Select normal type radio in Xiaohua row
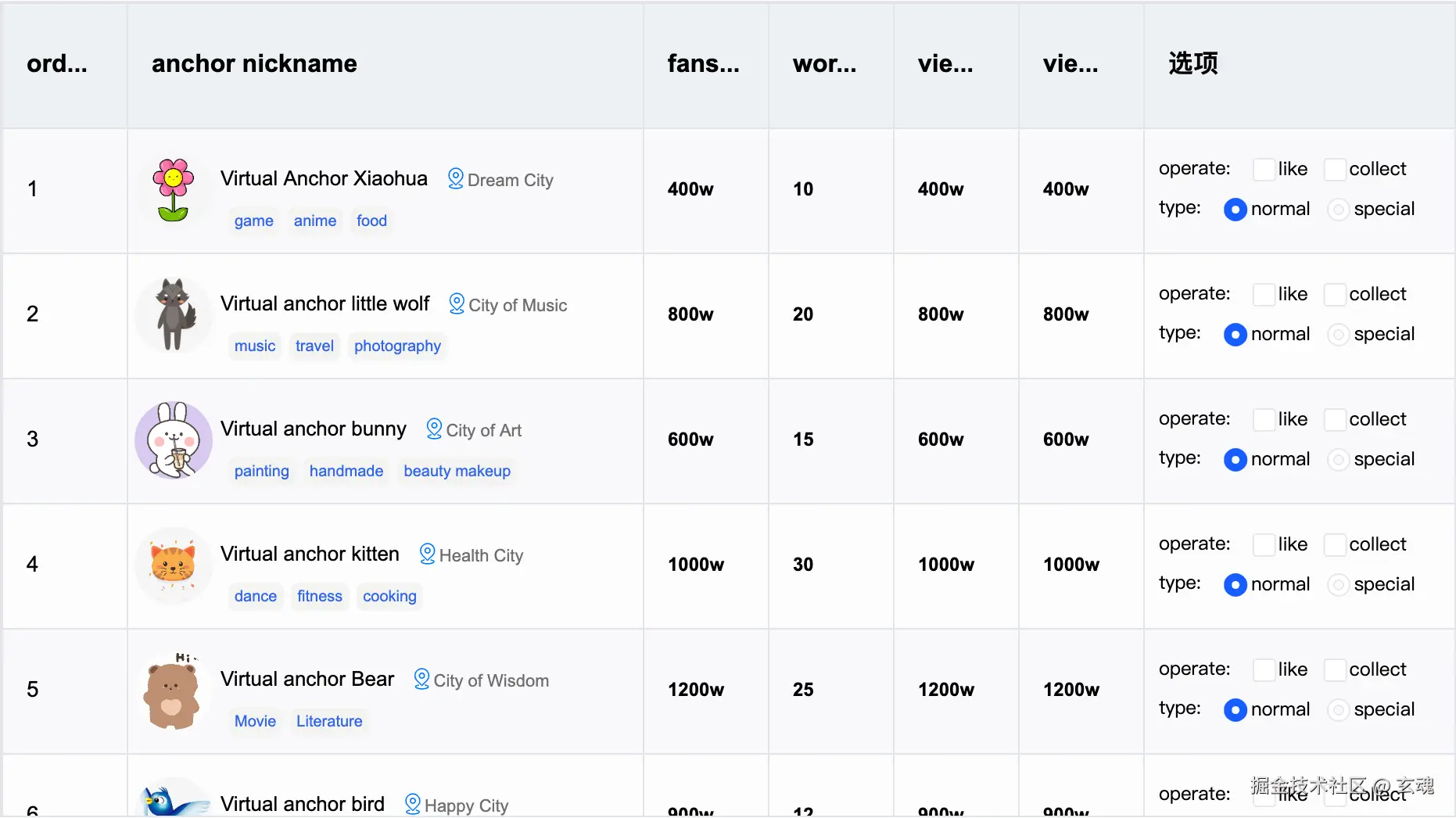Image resolution: width=1456 pixels, height=818 pixels. (1235, 210)
